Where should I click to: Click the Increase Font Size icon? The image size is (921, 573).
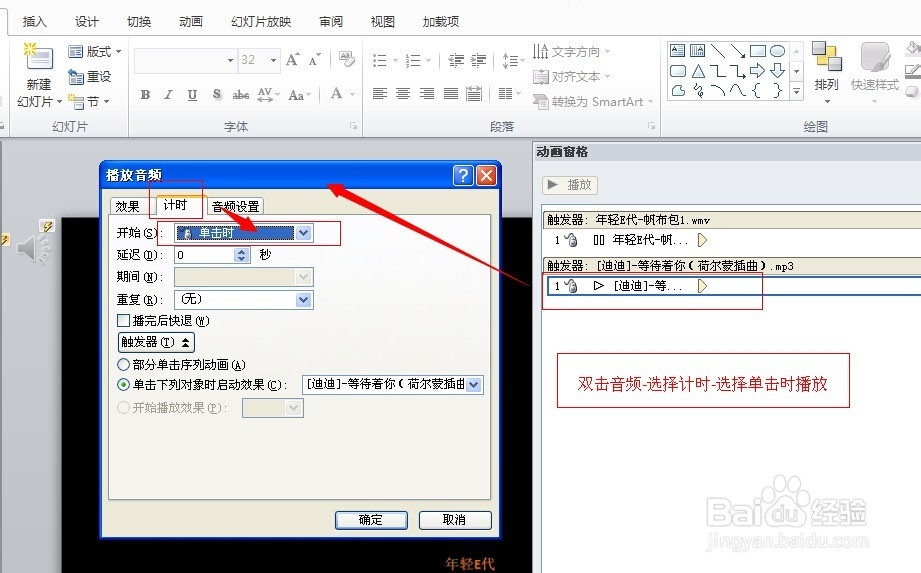pos(293,60)
